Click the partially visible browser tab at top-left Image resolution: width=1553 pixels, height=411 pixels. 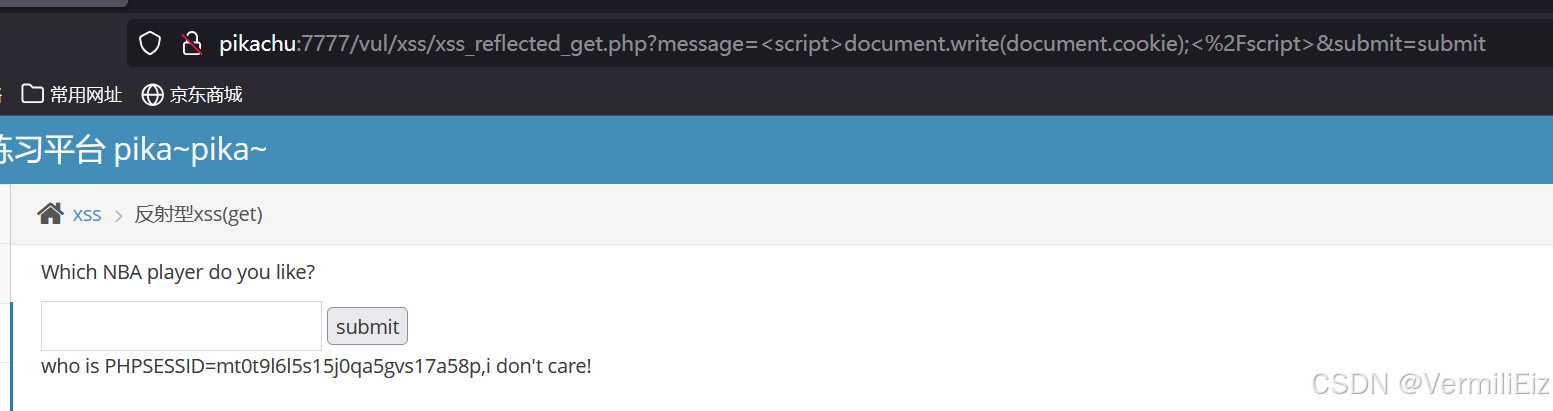pos(60,4)
